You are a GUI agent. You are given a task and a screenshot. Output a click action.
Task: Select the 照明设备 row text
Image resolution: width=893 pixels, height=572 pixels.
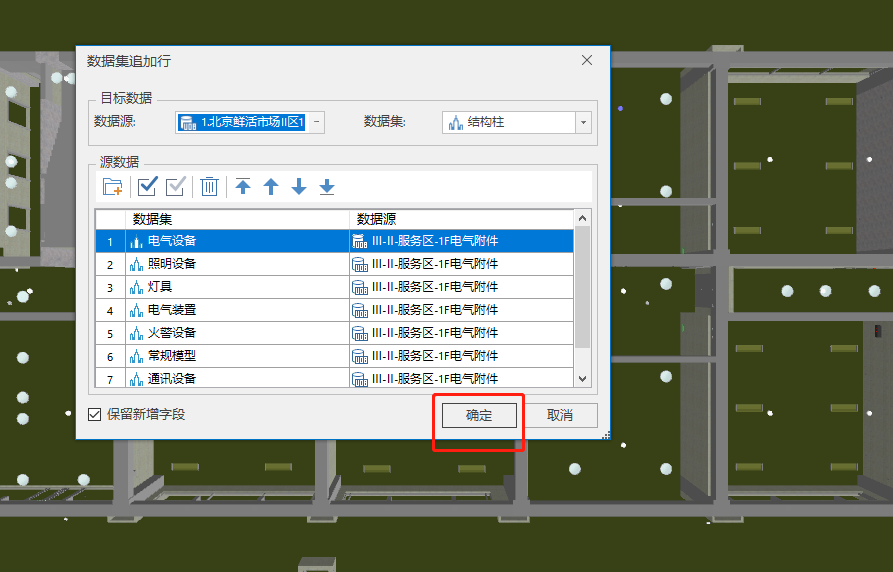(x=172, y=264)
